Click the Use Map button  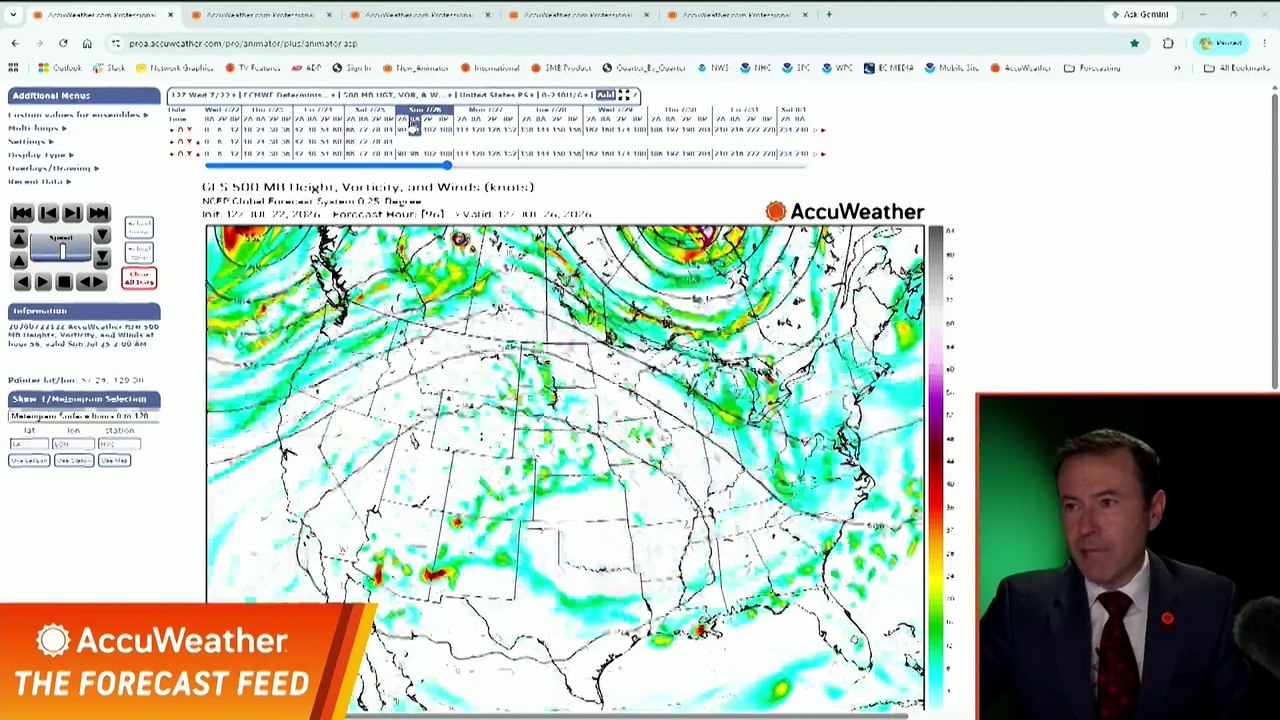[114, 460]
